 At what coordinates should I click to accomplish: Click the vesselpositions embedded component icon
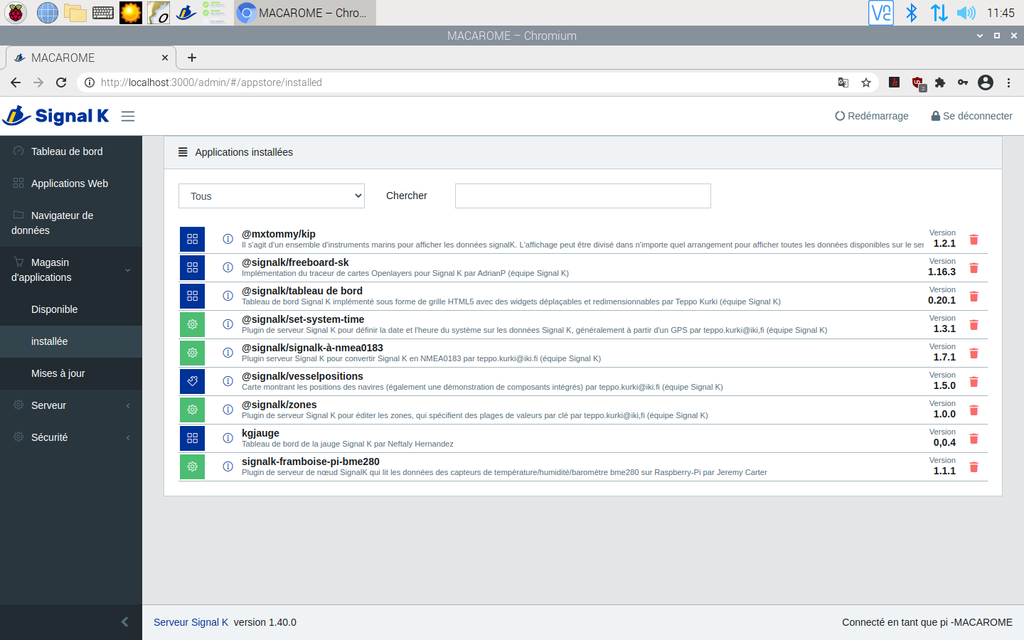[x=192, y=381]
